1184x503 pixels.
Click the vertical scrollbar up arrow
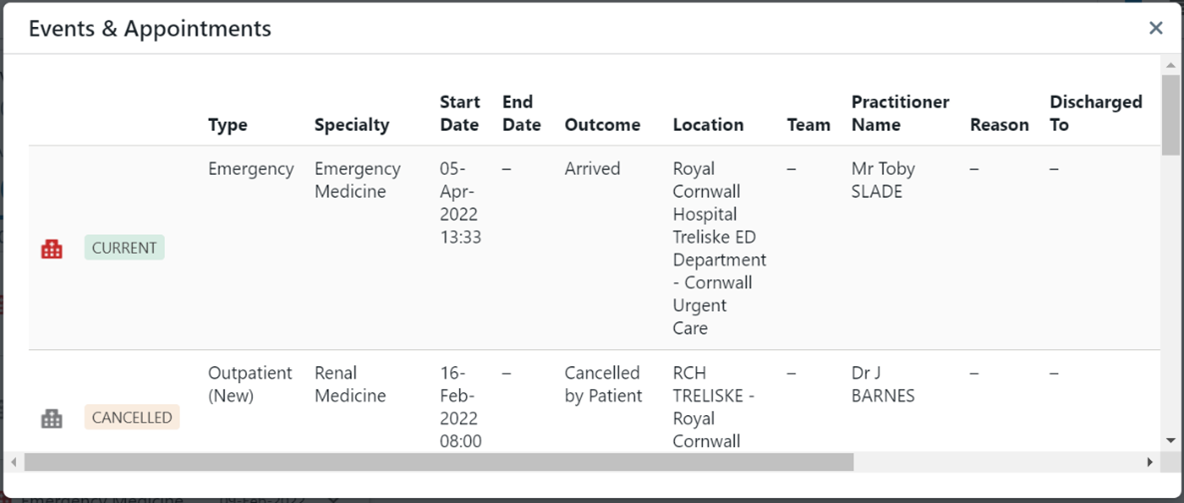tap(1171, 66)
